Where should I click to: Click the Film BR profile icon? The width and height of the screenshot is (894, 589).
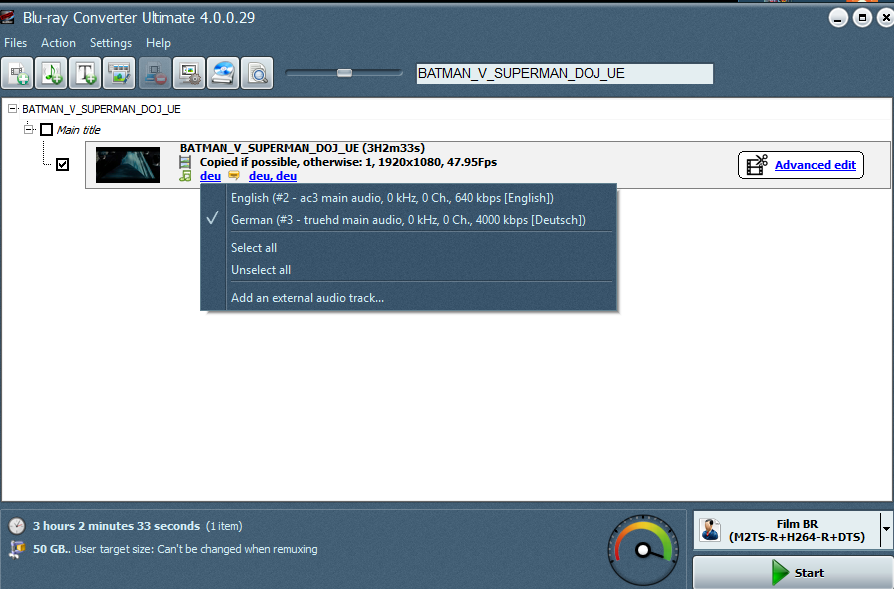coord(710,530)
